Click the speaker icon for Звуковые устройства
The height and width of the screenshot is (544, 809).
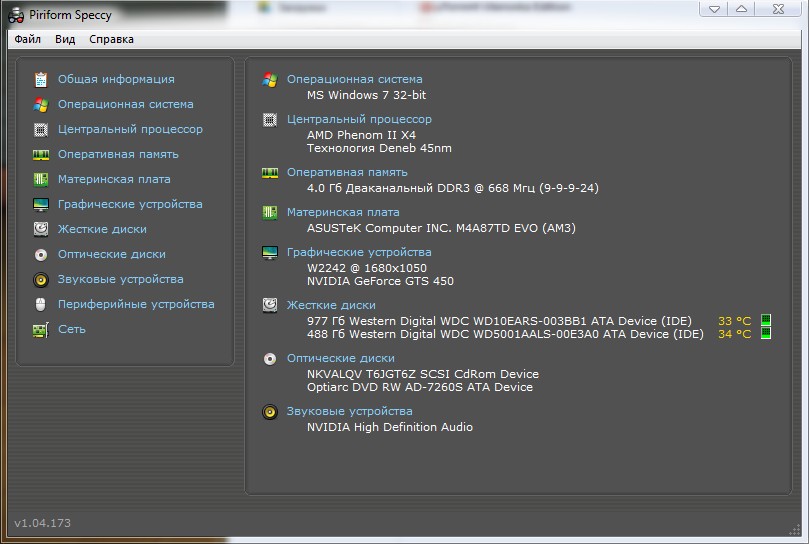point(40,279)
